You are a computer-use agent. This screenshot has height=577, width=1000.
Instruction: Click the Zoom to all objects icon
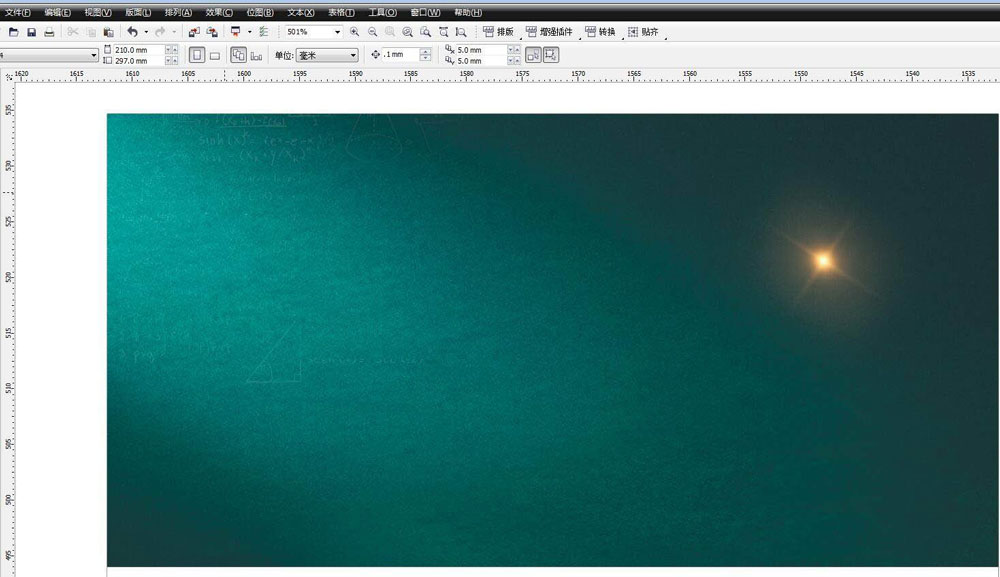408,32
